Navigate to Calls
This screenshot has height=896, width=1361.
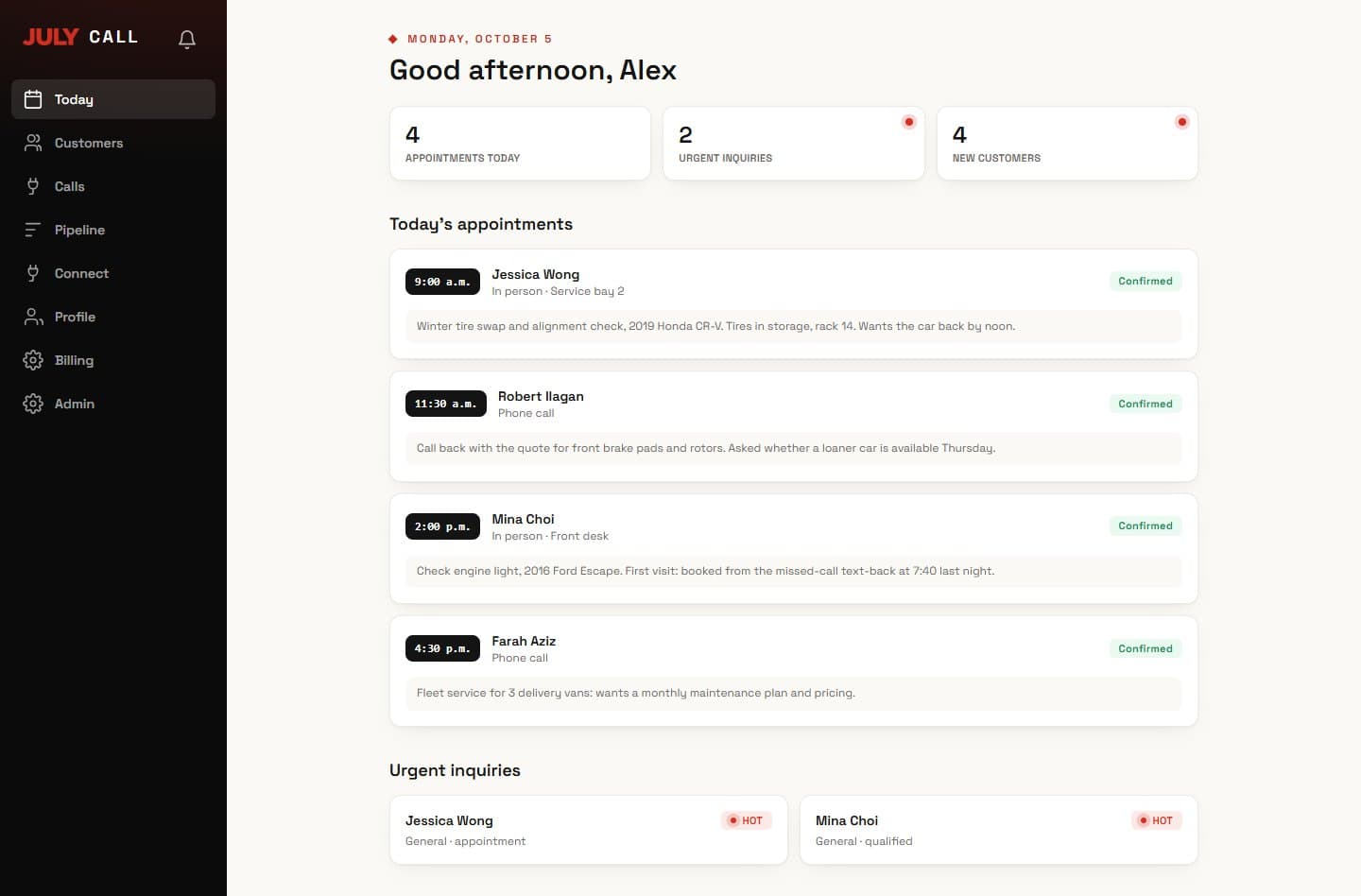(x=113, y=186)
